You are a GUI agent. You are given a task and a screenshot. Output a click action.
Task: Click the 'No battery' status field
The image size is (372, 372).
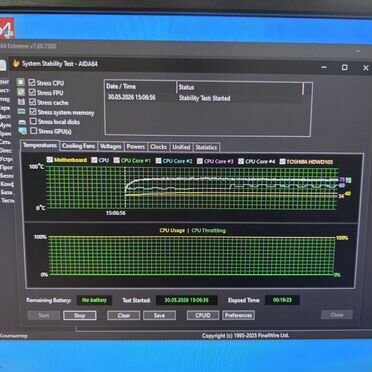click(94, 300)
